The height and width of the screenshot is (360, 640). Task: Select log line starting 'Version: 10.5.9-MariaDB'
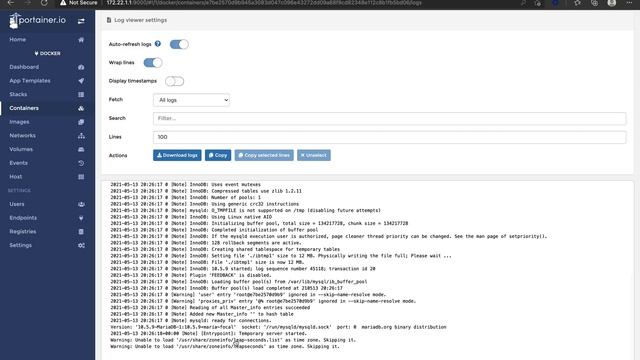click(x=278, y=327)
